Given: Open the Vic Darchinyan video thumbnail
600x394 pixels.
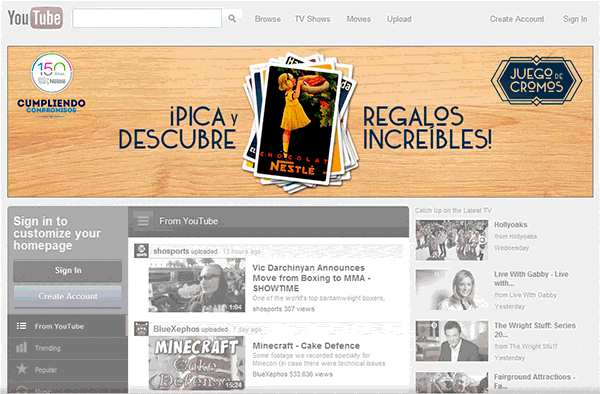Looking at the screenshot, I should coord(197,285).
